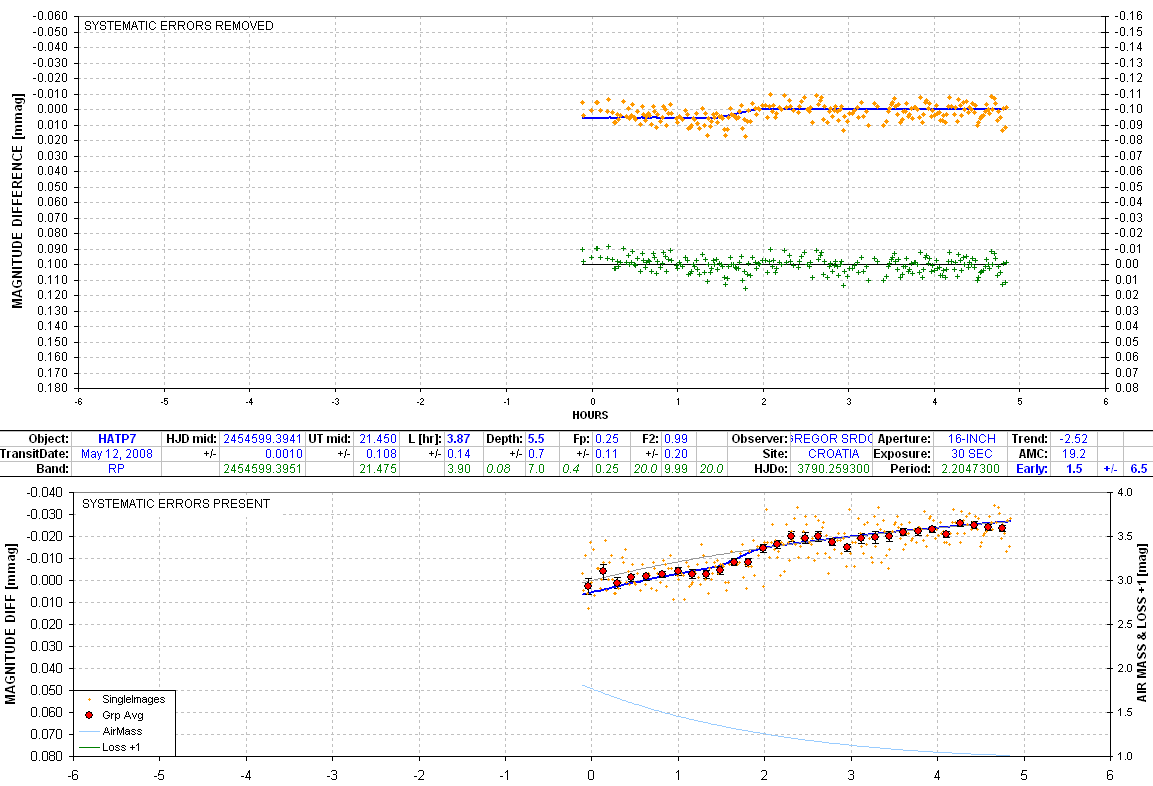Screen dimensions: 1153x786
Task: Click the Loss +1 legend line sample
Action: click(x=89, y=747)
